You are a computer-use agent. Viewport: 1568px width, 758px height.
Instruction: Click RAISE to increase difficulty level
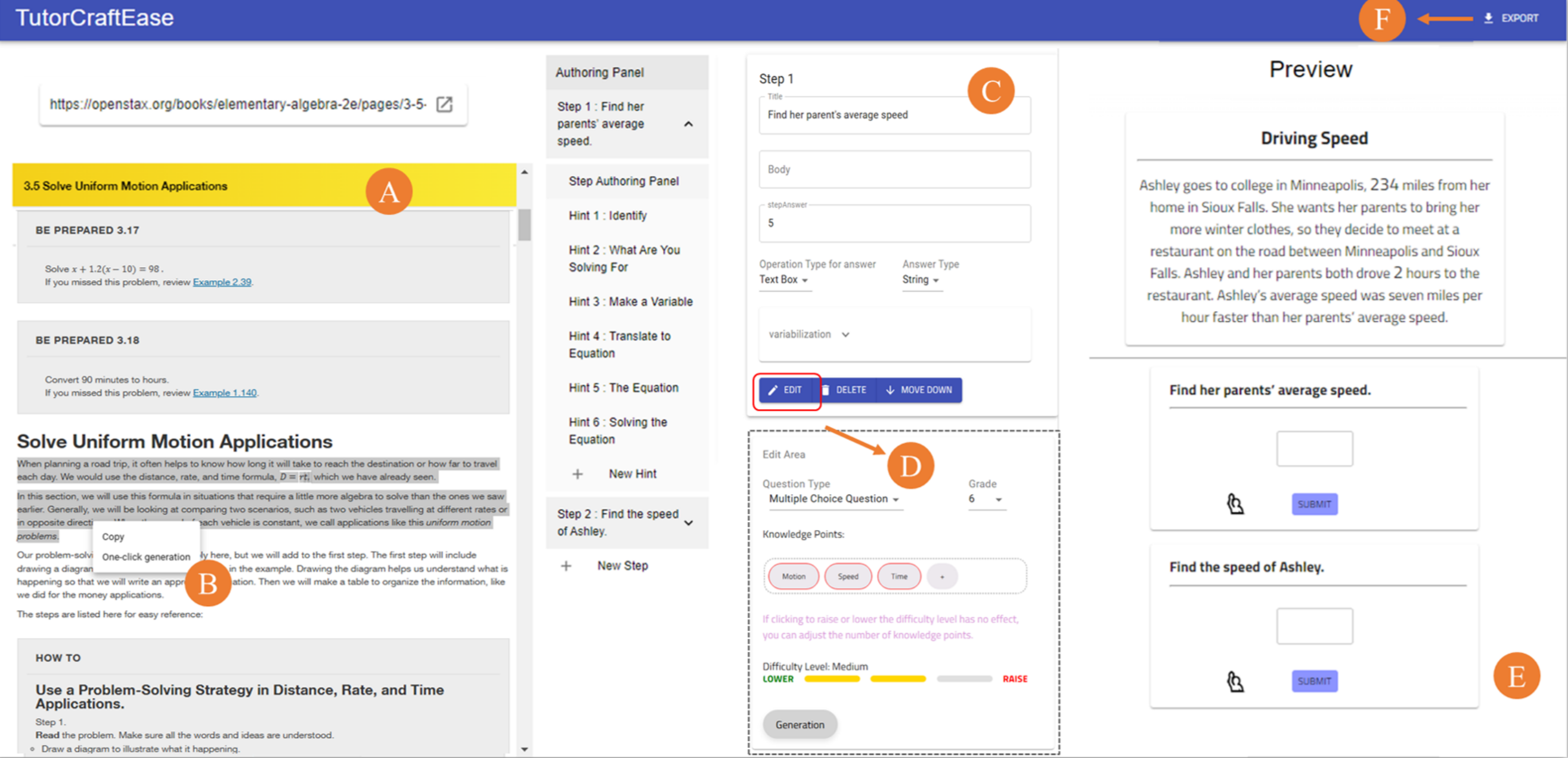[1015, 679]
